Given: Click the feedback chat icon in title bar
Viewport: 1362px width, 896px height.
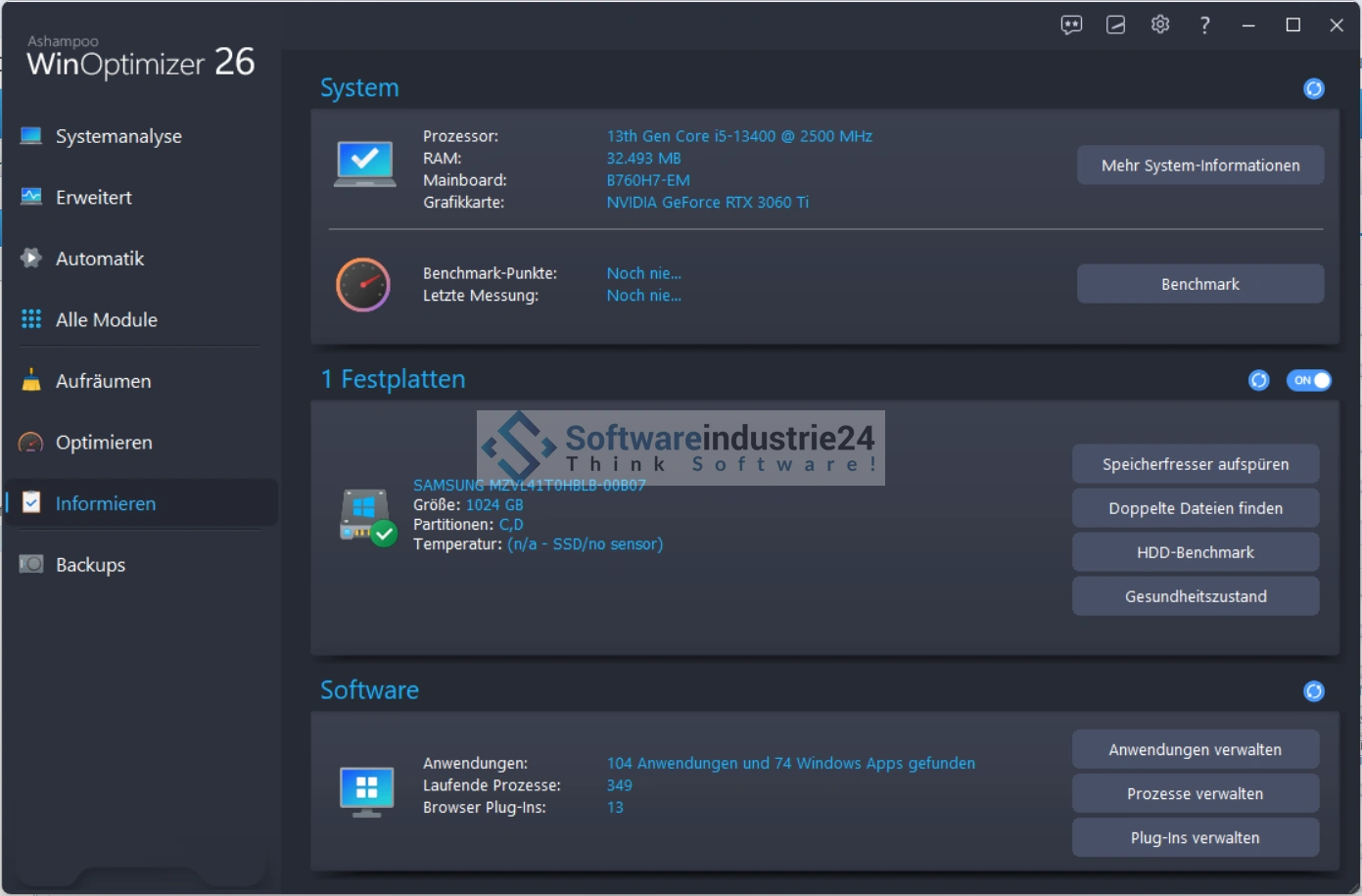Looking at the screenshot, I should tap(1071, 25).
